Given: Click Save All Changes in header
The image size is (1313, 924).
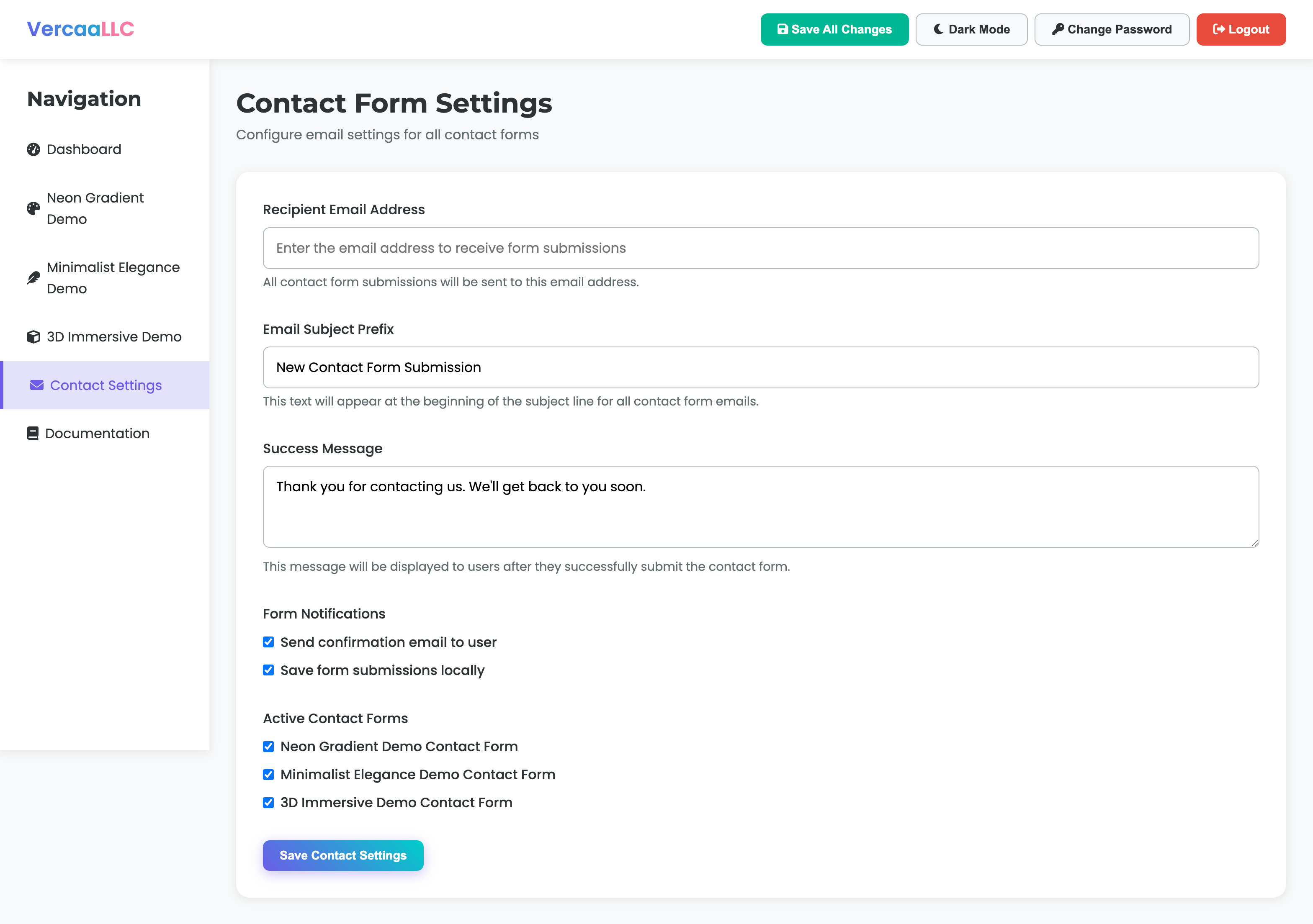Looking at the screenshot, I should [x=834, y=29].
